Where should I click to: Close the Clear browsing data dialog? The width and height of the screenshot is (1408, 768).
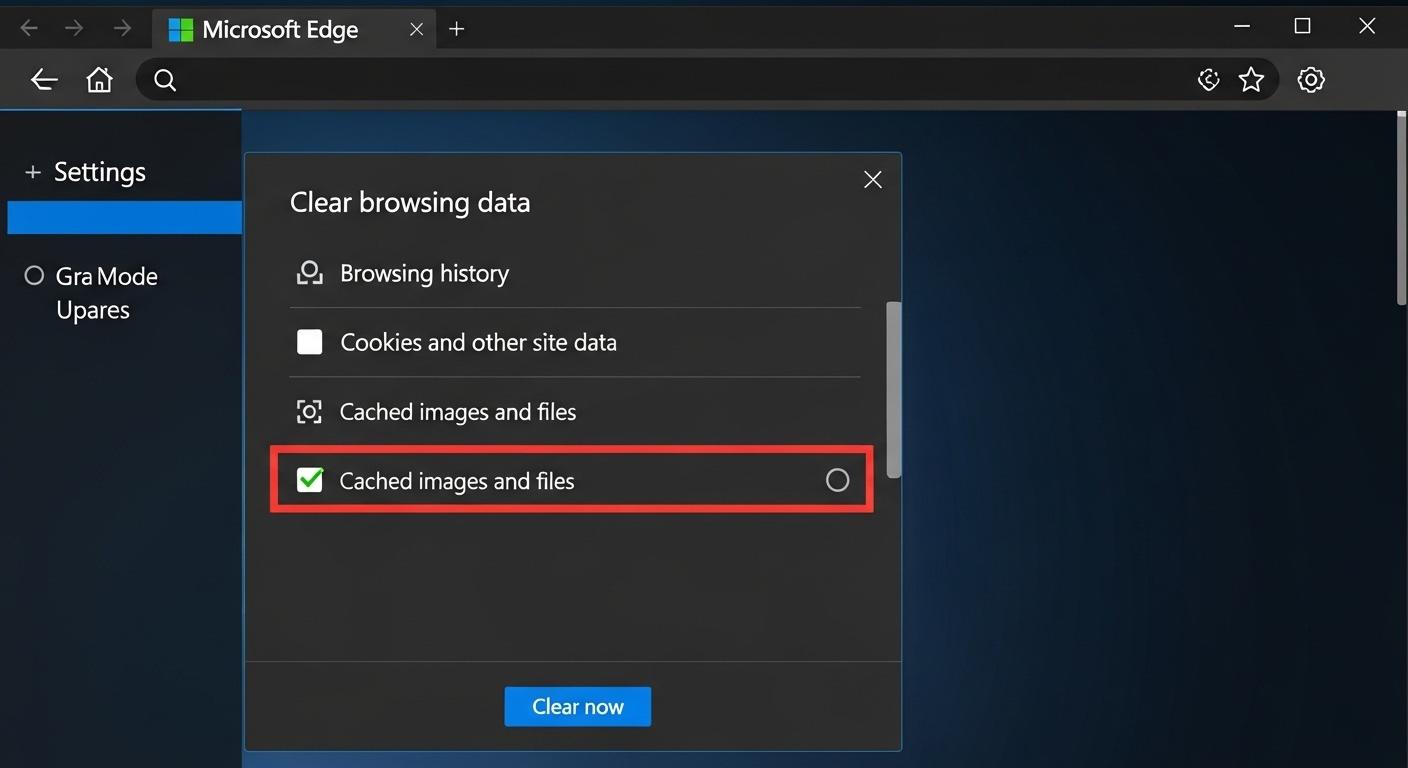tap(872, 179)
